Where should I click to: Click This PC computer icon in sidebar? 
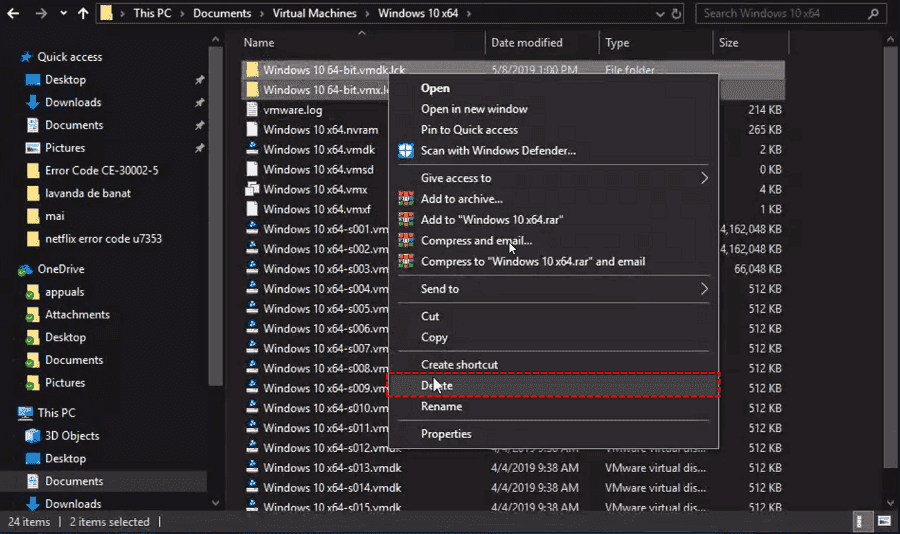pos(25,413)
